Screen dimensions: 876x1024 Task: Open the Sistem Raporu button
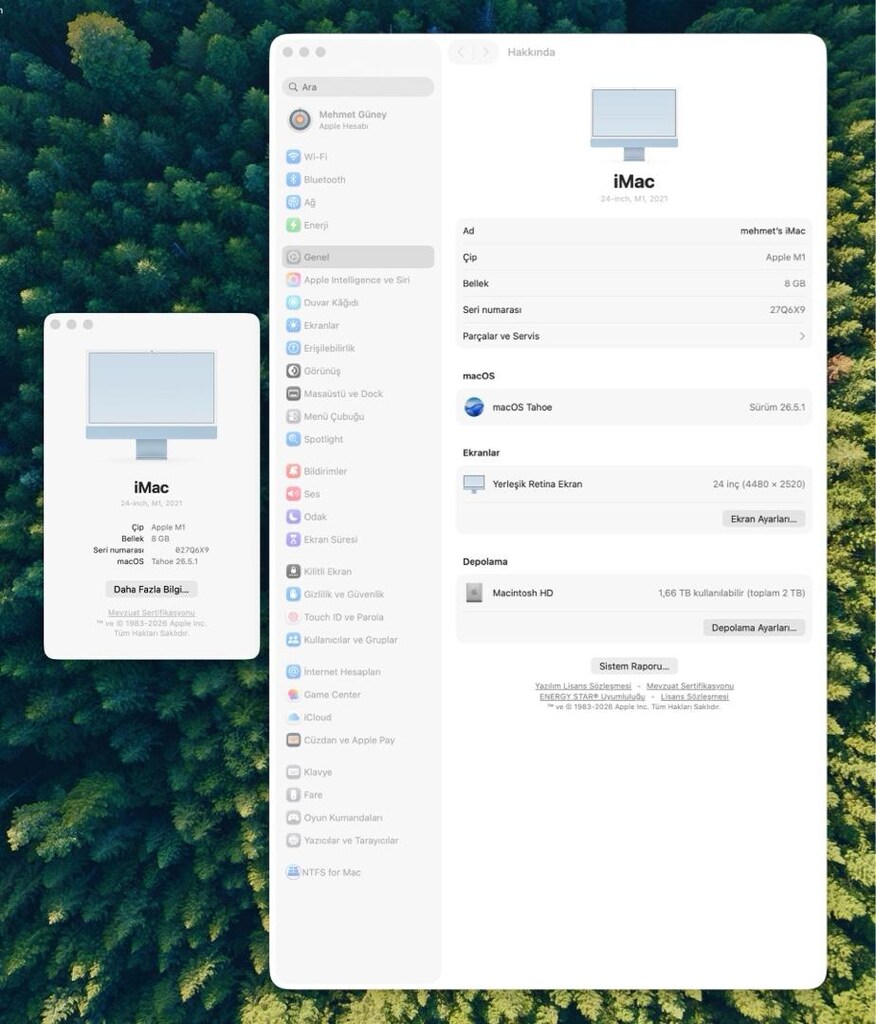[x=634, y=666]
